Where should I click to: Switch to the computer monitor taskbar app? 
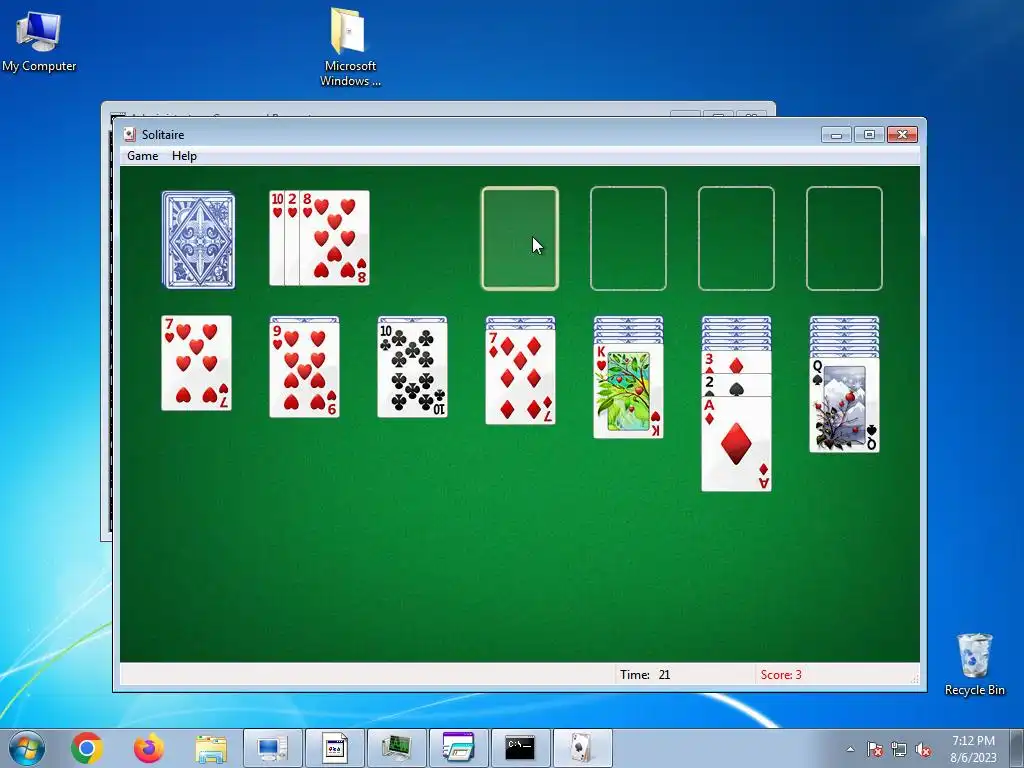point(272,748)
